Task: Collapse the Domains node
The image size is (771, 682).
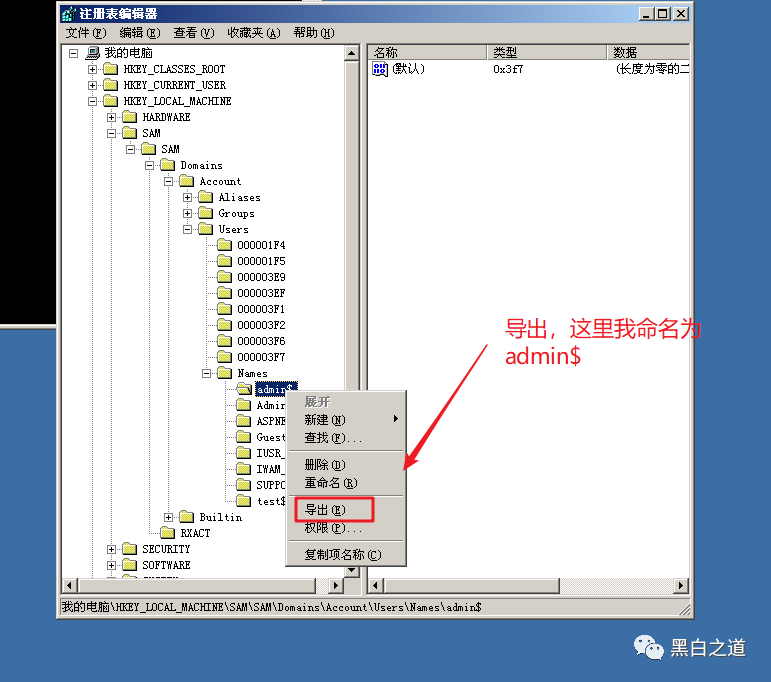Action: click(x=149, y=166)
